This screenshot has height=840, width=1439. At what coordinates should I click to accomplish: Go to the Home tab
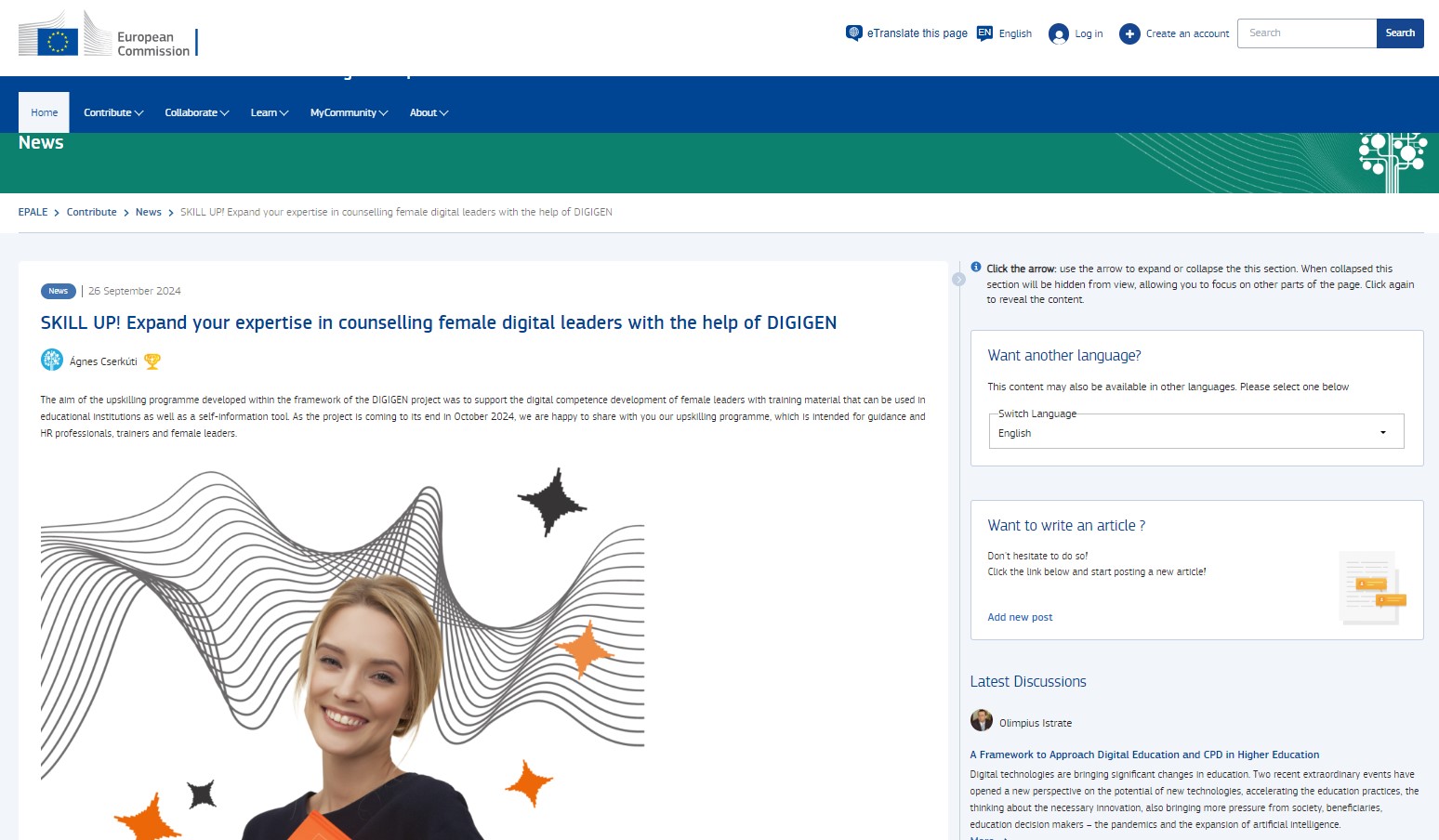click(x=44, y=112)
